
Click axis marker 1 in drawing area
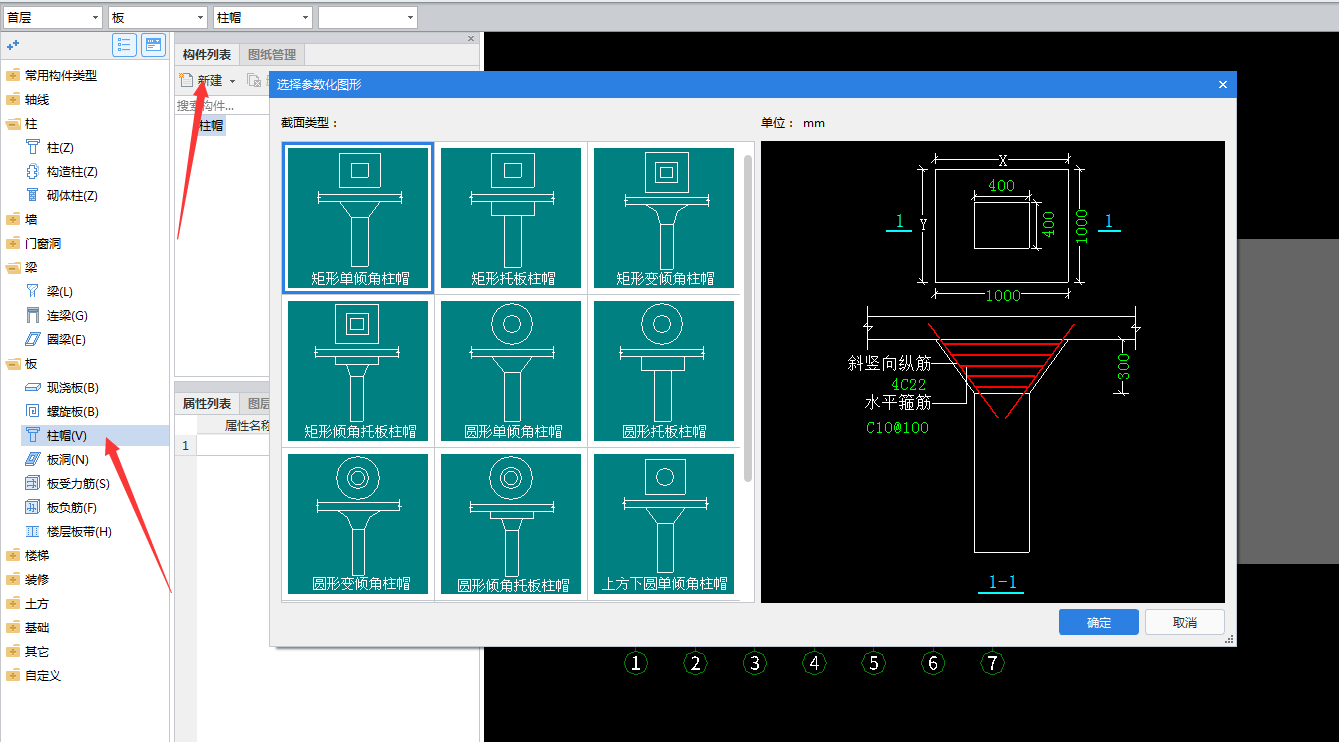636,662
